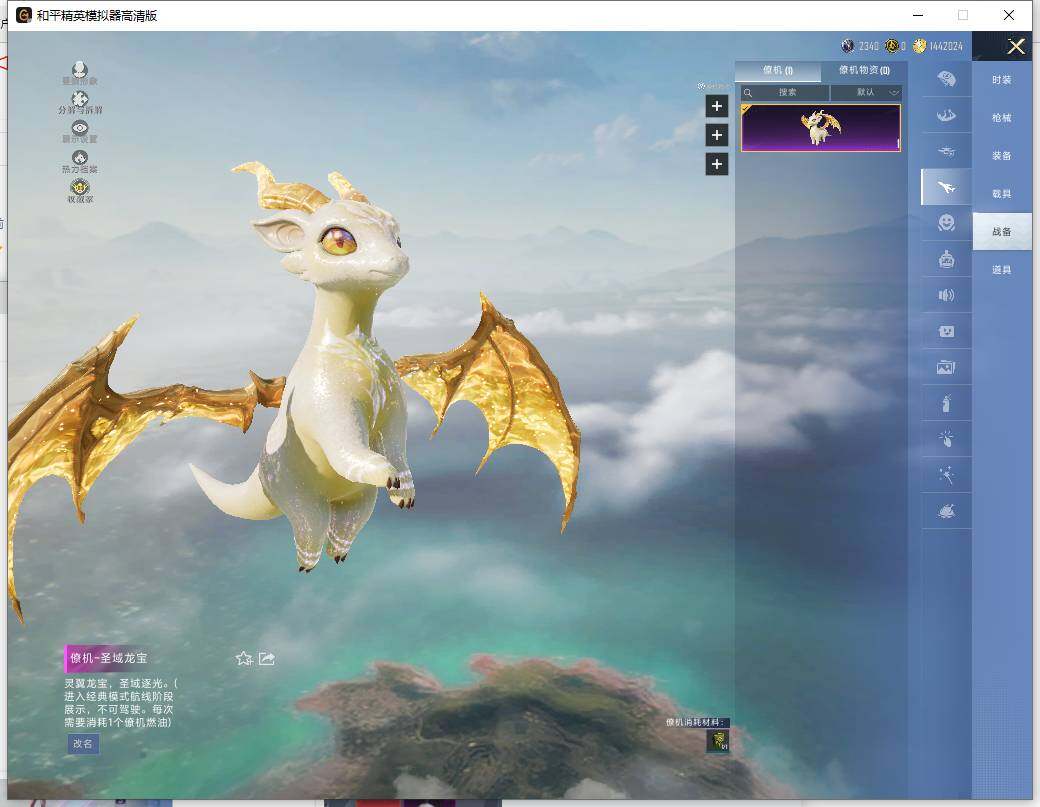Select the magic wand effects category icon

(946, 476)
